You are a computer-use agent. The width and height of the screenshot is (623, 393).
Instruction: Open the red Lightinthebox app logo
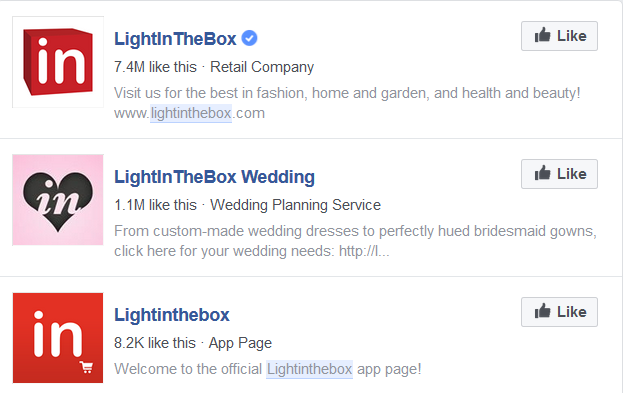click(58, 338)
